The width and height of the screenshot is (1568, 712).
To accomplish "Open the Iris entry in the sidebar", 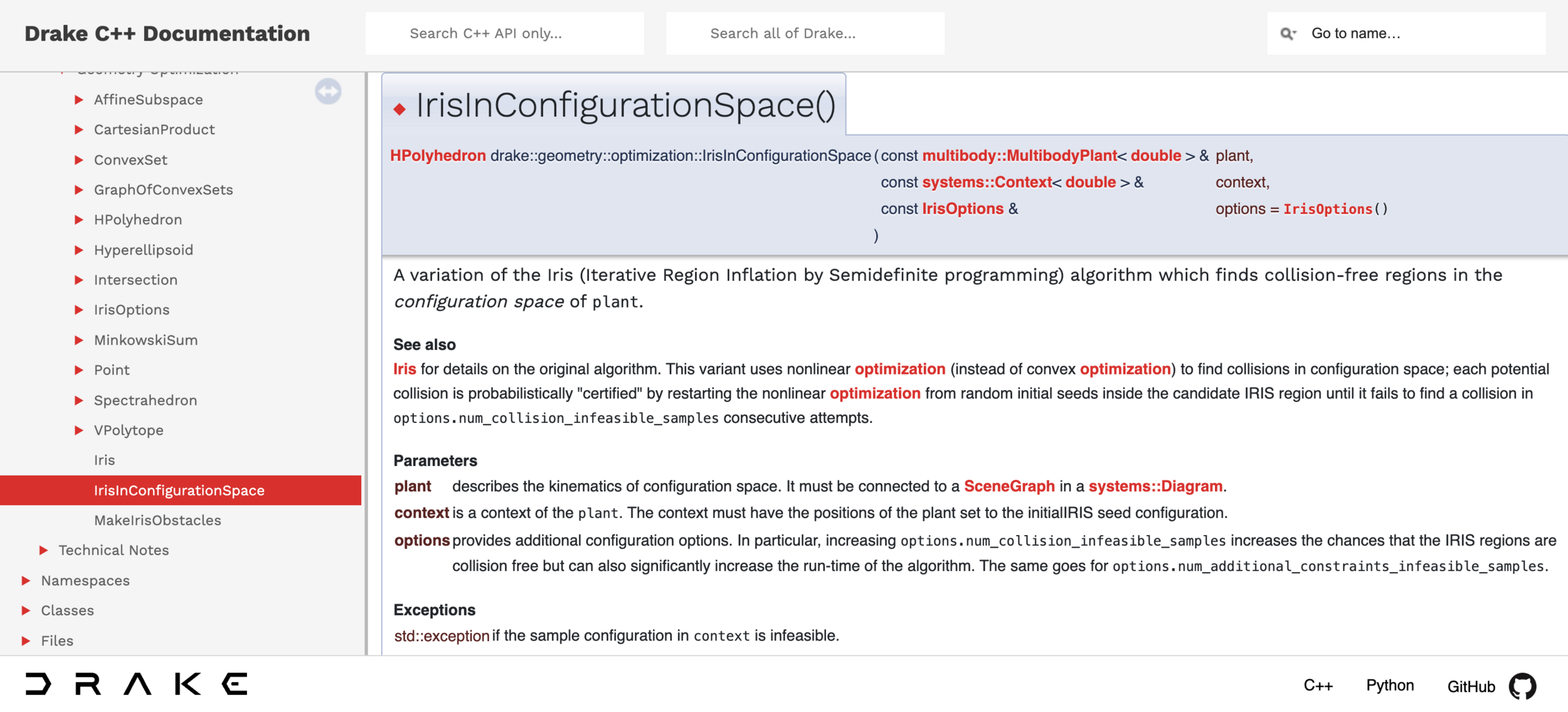I will [104, 460].
